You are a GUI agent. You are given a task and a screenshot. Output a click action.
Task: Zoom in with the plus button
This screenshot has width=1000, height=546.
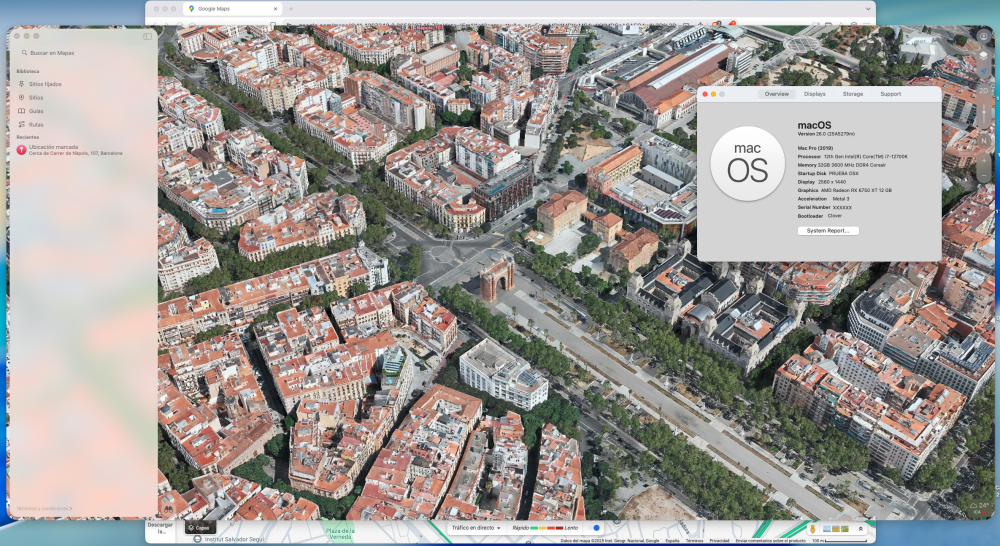click(983, 161)
